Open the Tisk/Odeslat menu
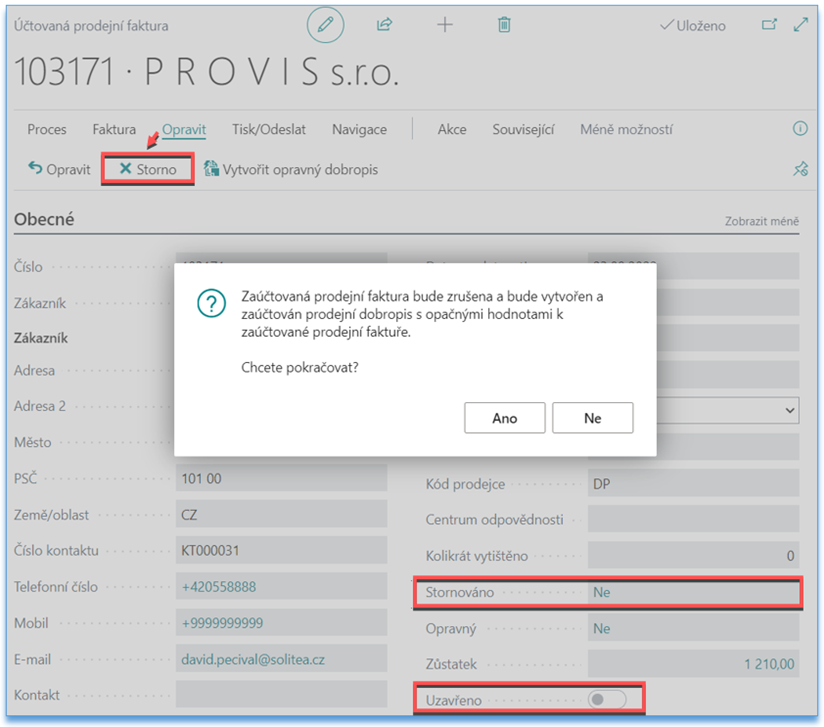The height and width of the screenshot is (727, 824). pyautogui.click(x=269, y=129)
